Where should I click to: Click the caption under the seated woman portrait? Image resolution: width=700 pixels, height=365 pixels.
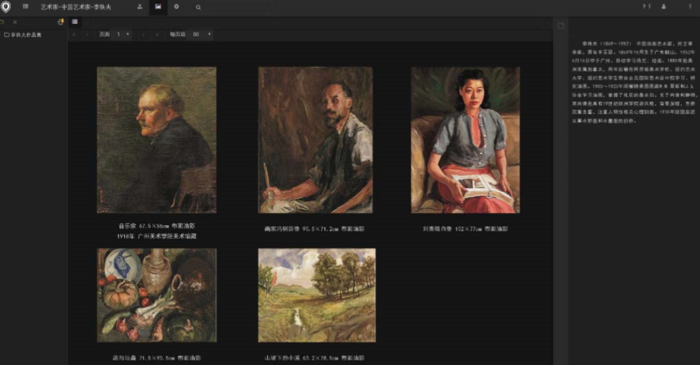click(465, 229)
